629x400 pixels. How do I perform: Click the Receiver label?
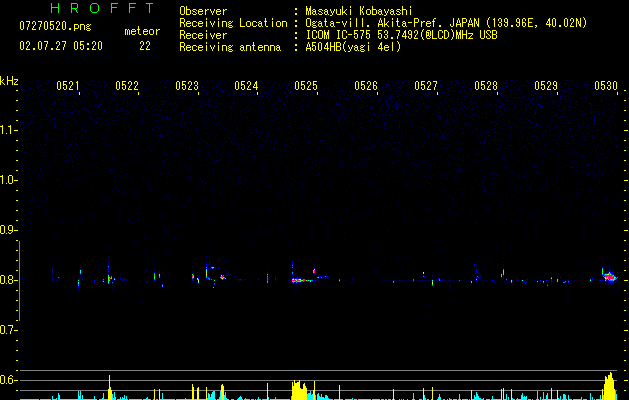[x=203, y=35]
